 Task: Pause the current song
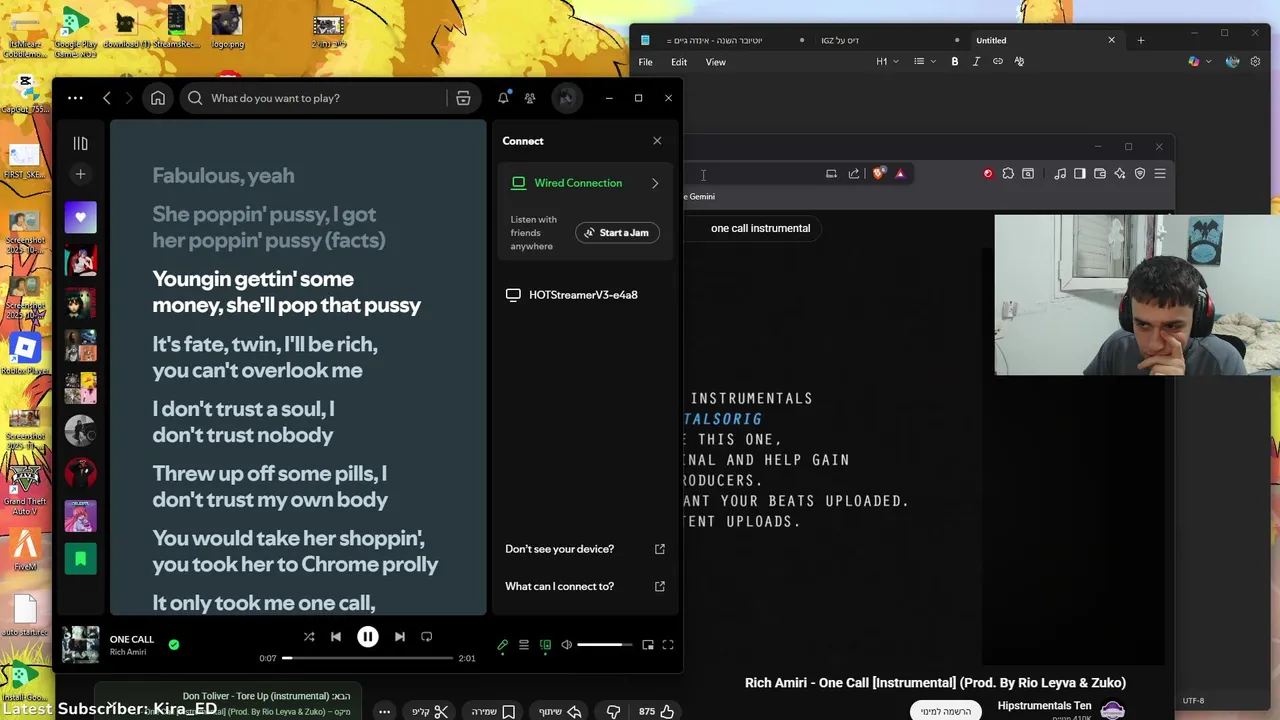point(368,637)
